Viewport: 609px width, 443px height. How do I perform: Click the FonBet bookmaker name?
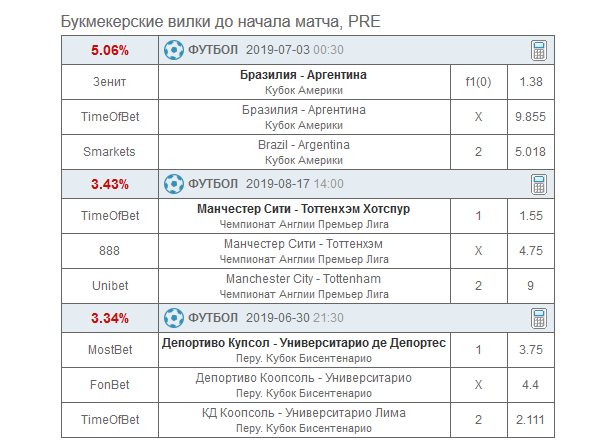(x=110, y=384)
